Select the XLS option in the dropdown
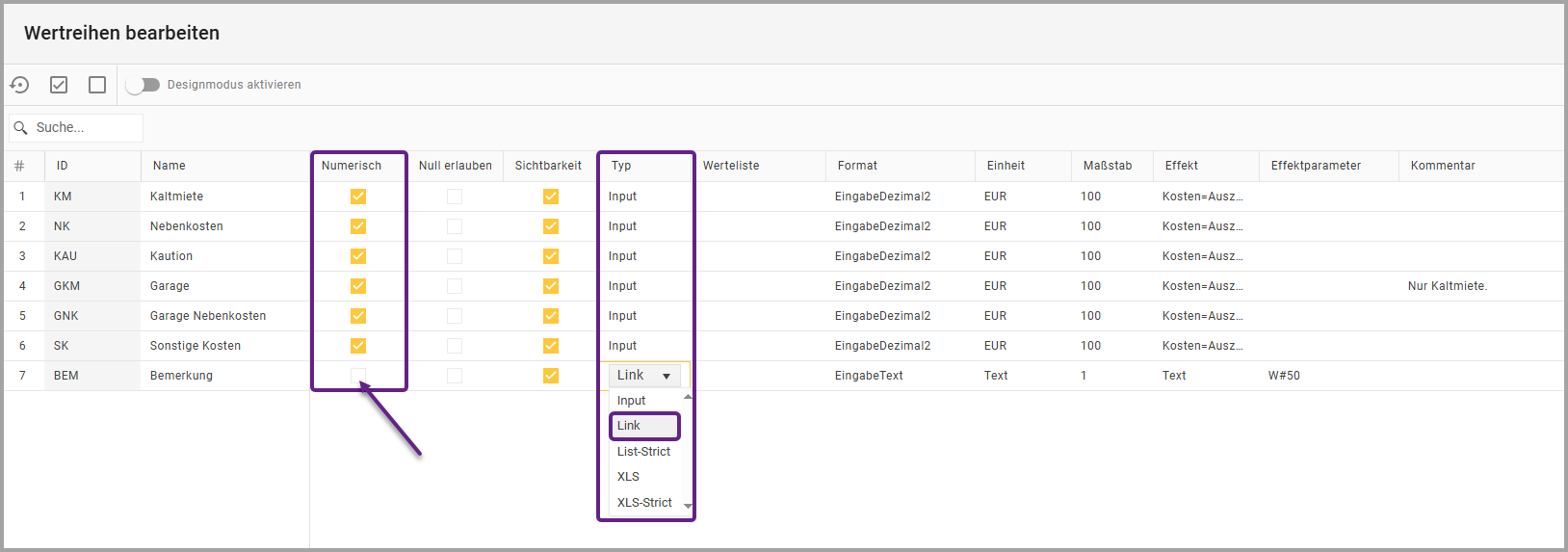Viewport: 1568px width, 552px height. tap(628, 477)
